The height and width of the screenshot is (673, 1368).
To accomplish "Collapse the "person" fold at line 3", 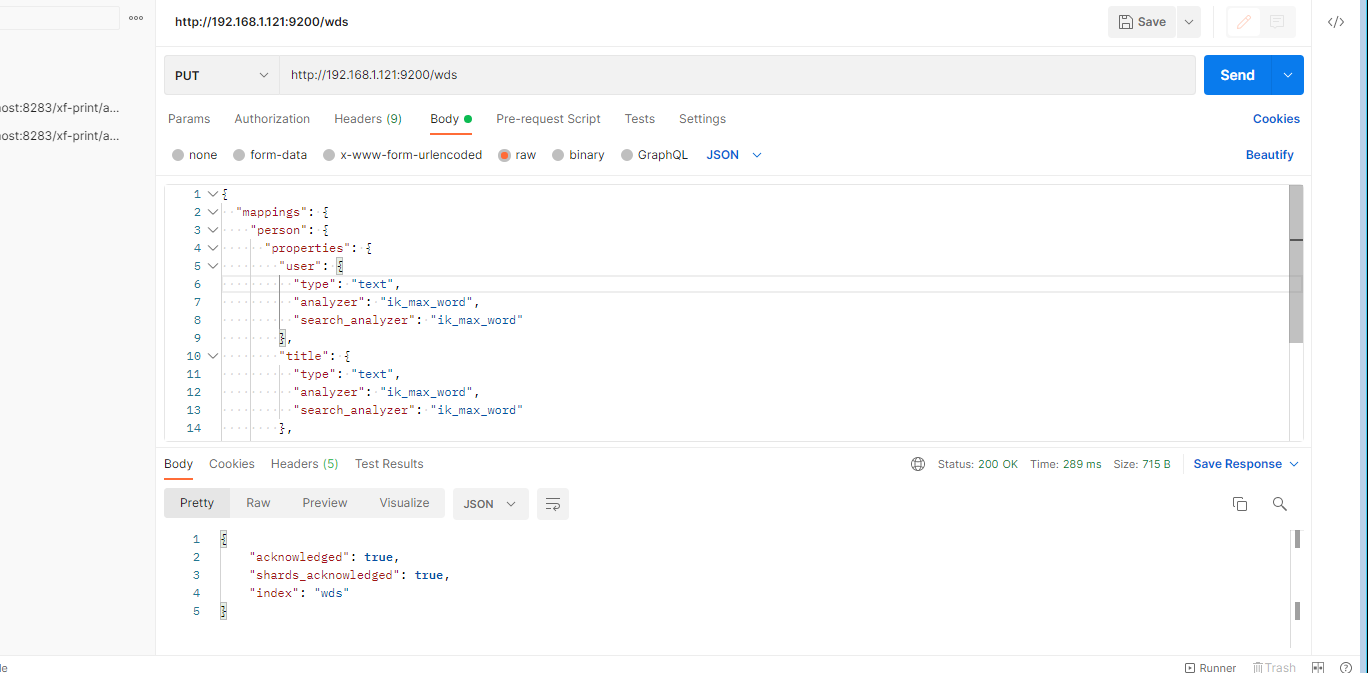I will coord(213,230).
